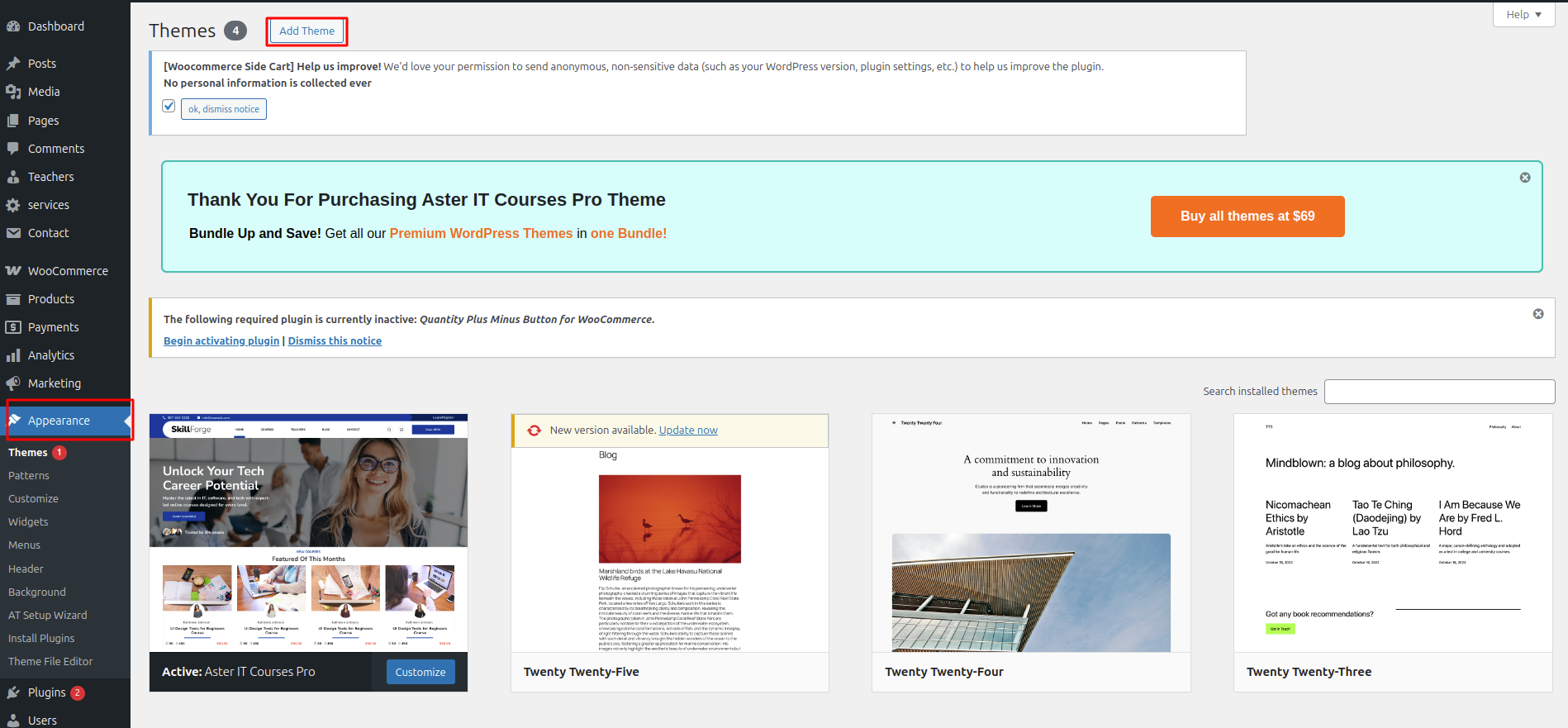
Task: Click the Posts pushpin icon
Action: 13,64
